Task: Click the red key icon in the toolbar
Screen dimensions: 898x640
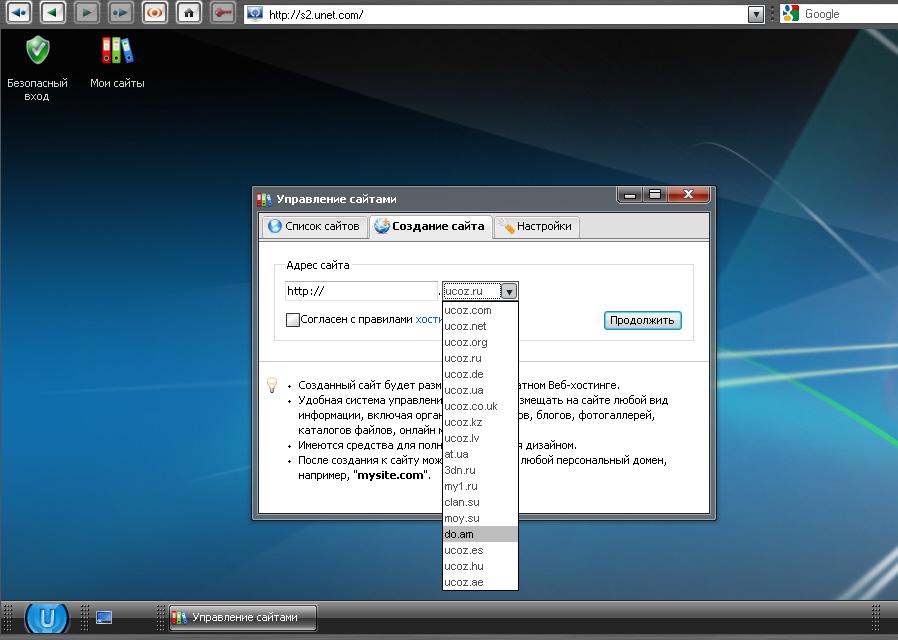Action: [x=223, y=13]
